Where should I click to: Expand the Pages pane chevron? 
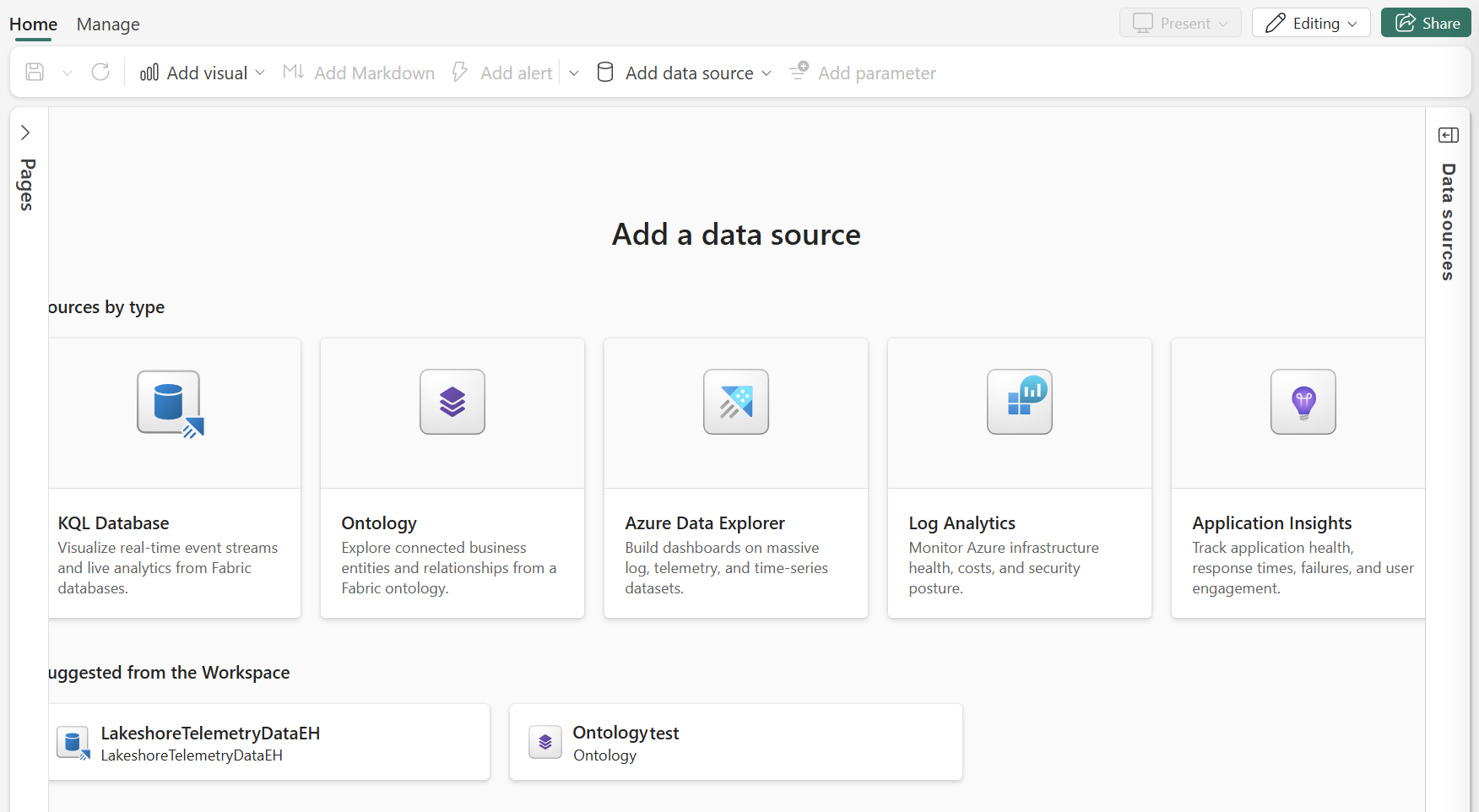coord(25,133)
